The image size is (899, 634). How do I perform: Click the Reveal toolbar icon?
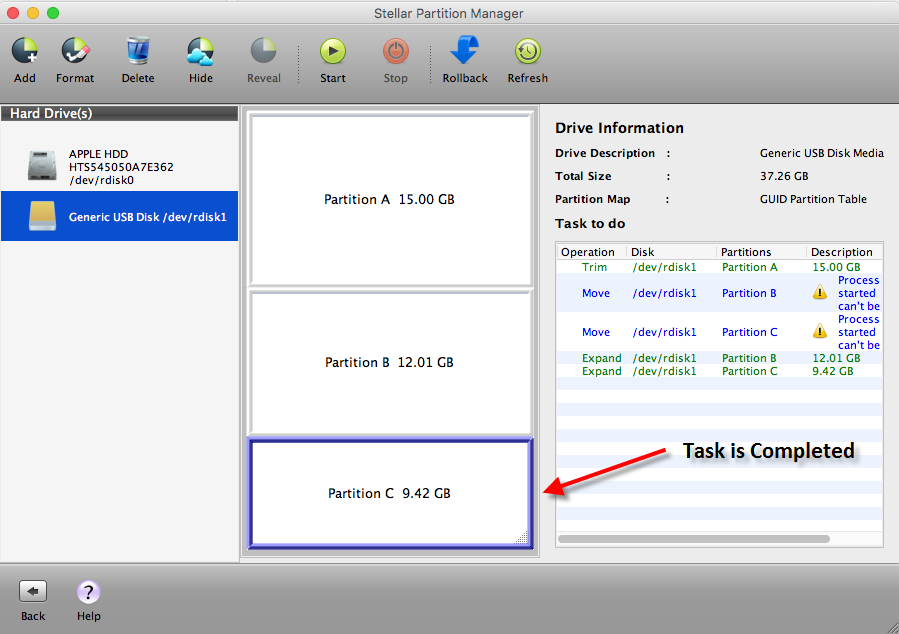264,52
